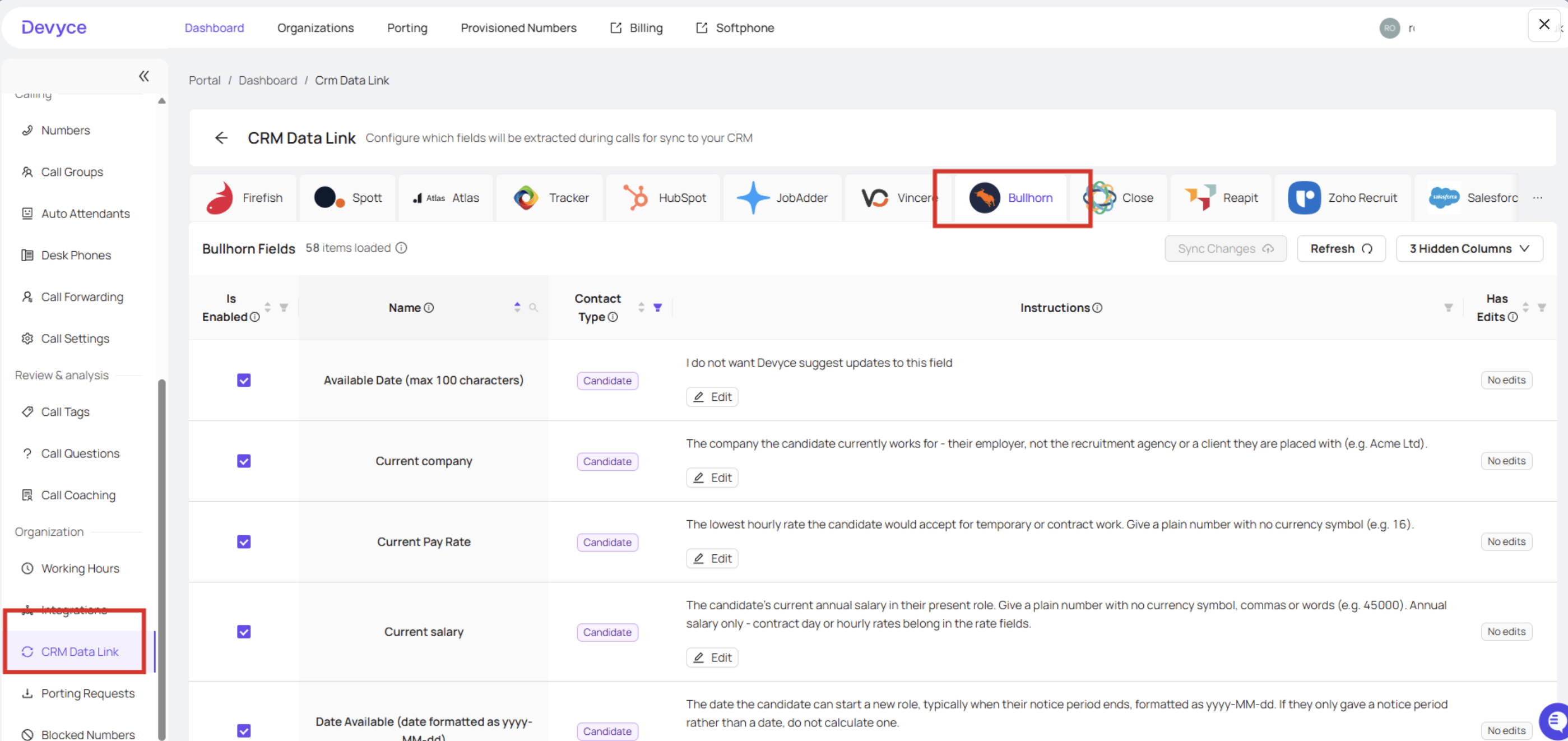
Task: Open the info icon next to 58 items loaded
Action: (x=401, y=248)
